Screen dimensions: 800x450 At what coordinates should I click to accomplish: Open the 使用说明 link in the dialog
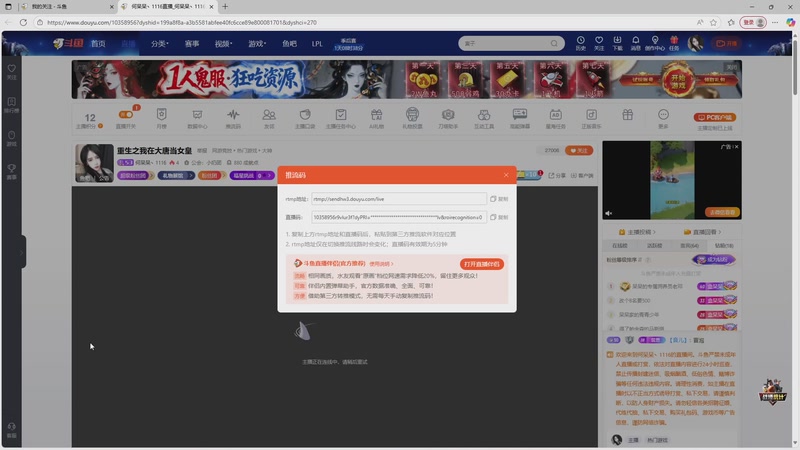[381, 264]
